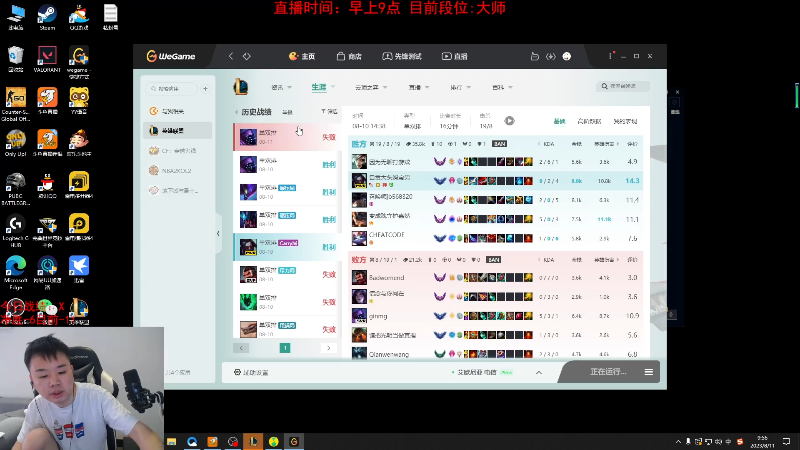Click the WeGame logo in title bar
This screenshot has width=800, height=450.
pyautogui.click(x=170, y=56)
